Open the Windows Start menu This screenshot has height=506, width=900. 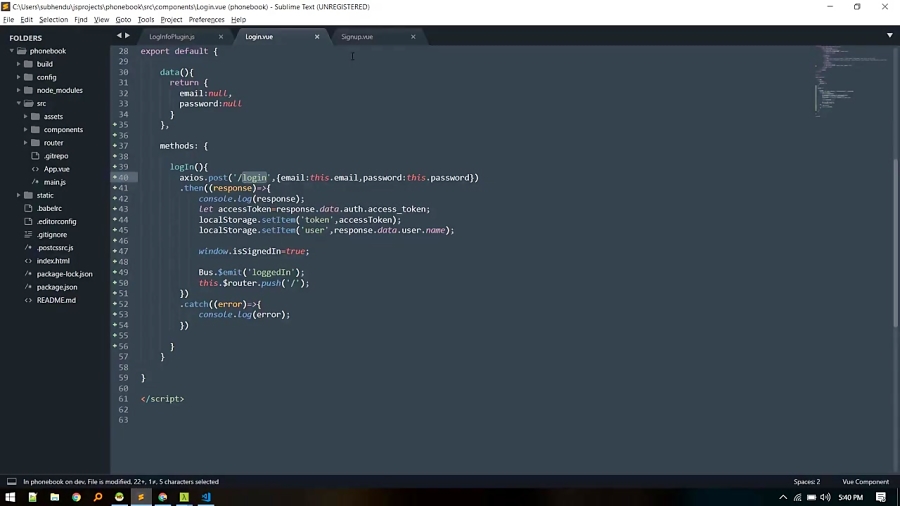pyautogui.click(x=10, y=497)
